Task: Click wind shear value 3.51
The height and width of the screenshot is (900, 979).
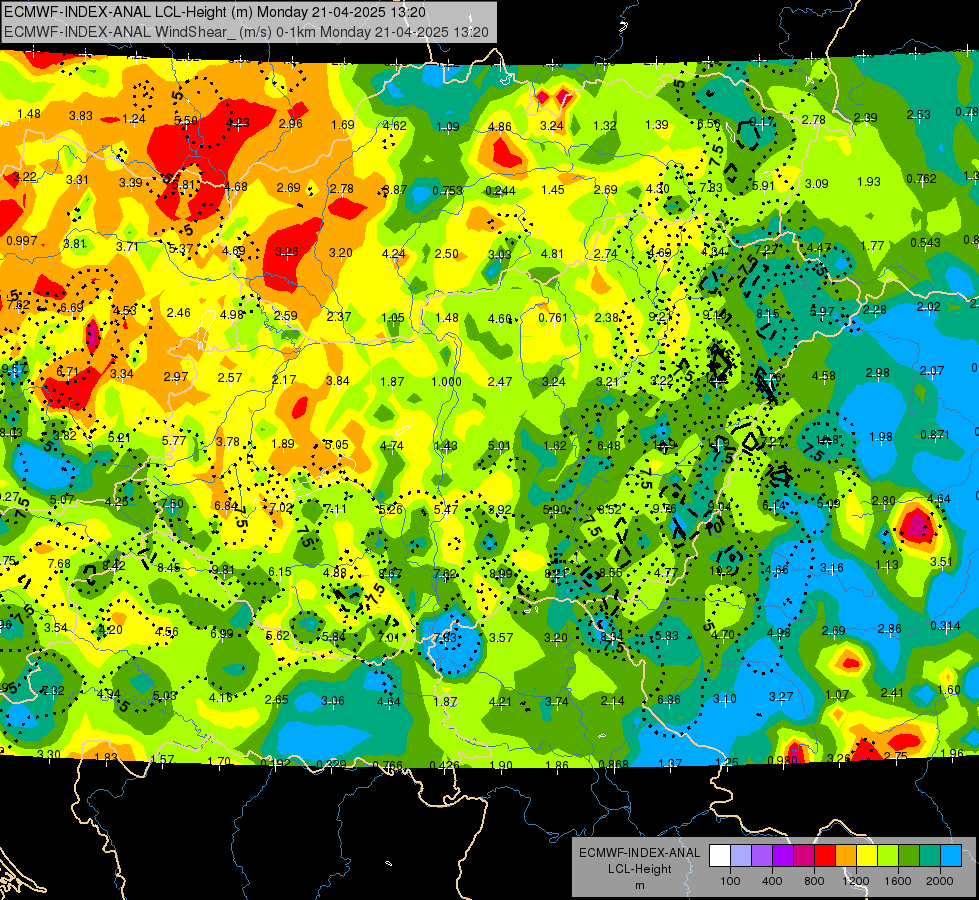Action: pos(941,561)
